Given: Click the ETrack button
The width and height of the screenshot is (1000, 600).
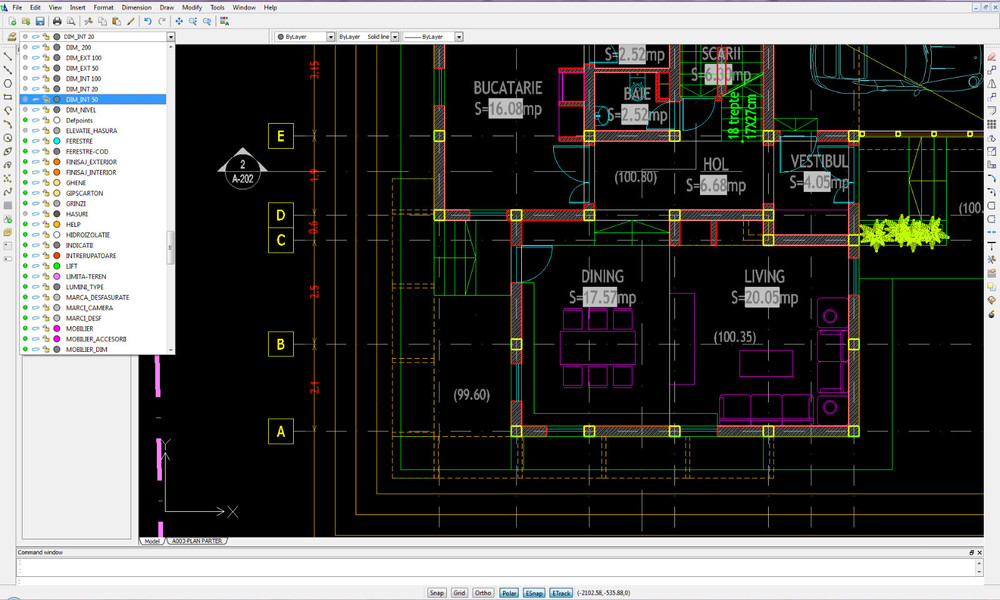Looking at the screenshot, I should coord(560,592).
